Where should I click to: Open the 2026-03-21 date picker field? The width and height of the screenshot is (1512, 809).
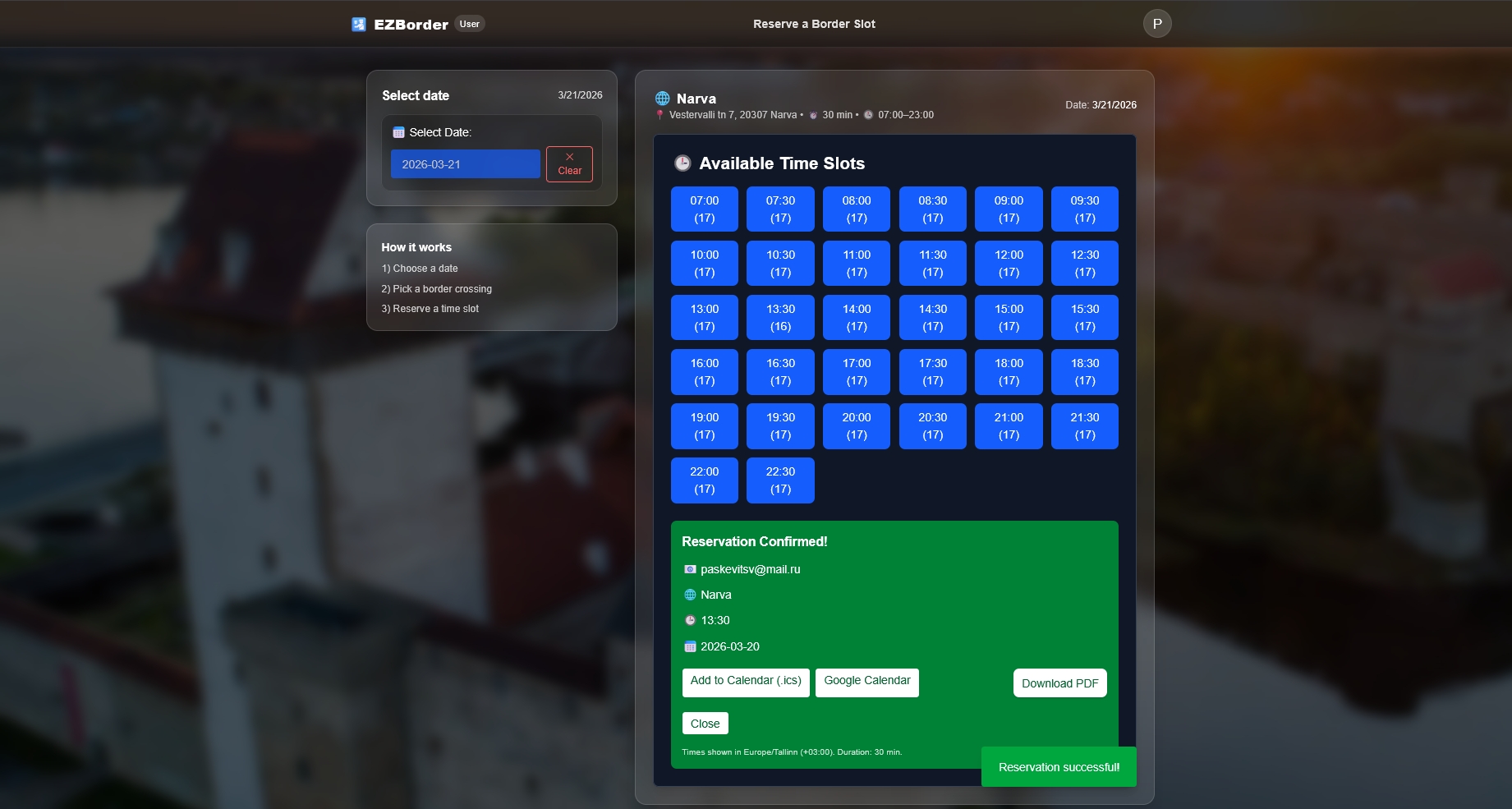click(465, 163)
